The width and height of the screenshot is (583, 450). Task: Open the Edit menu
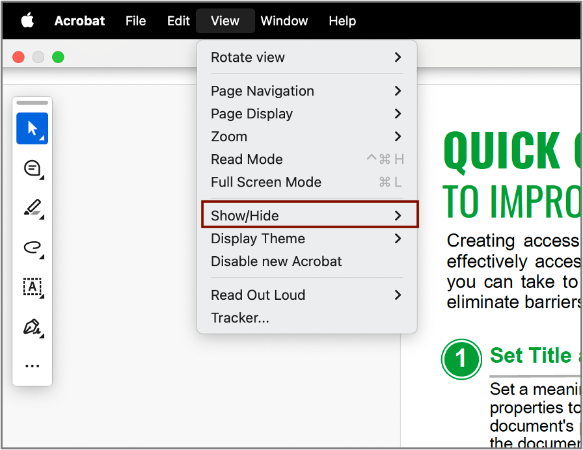pos(178,21)
